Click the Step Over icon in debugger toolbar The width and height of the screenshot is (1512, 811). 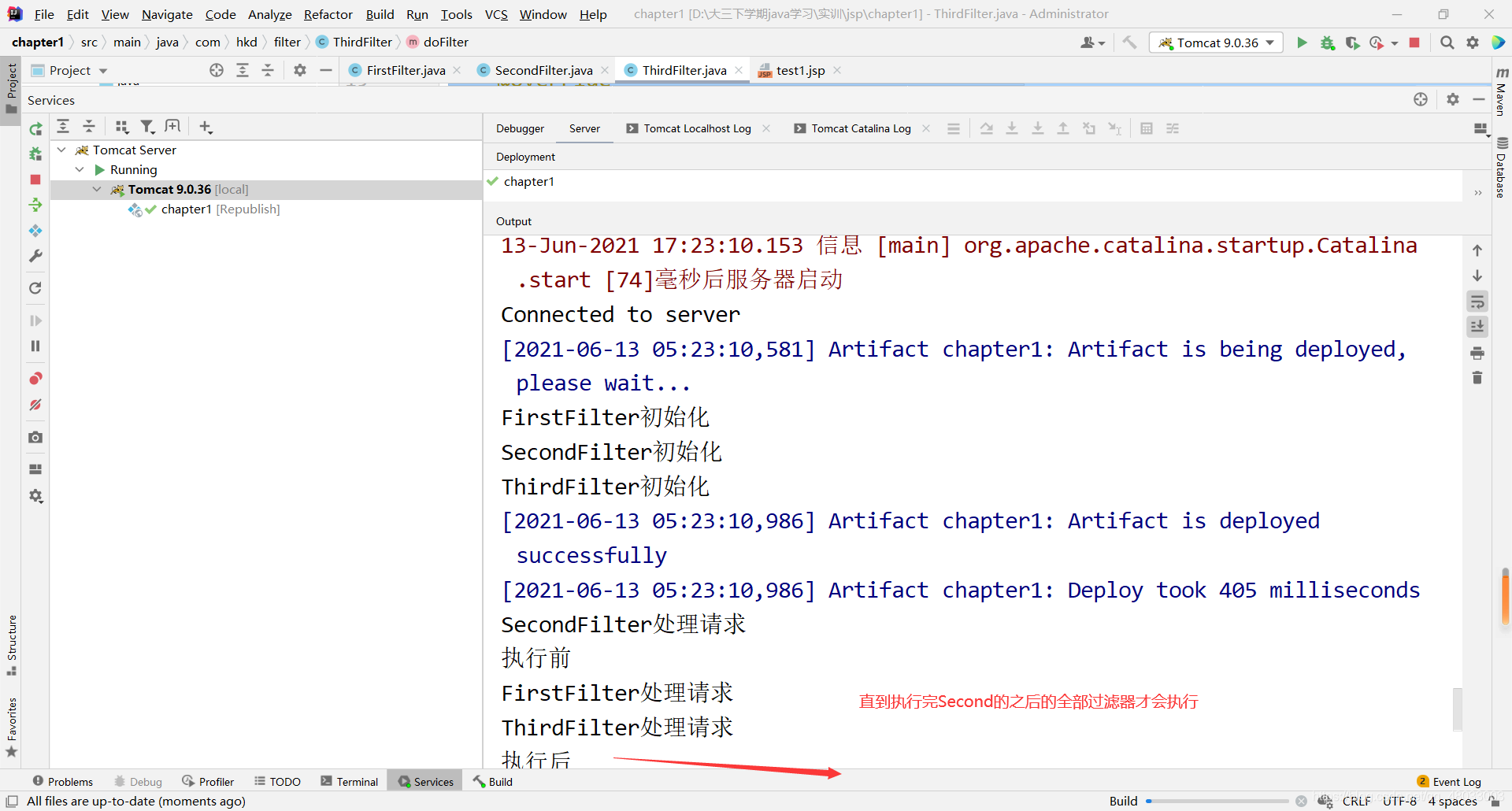tap(986, 128)
